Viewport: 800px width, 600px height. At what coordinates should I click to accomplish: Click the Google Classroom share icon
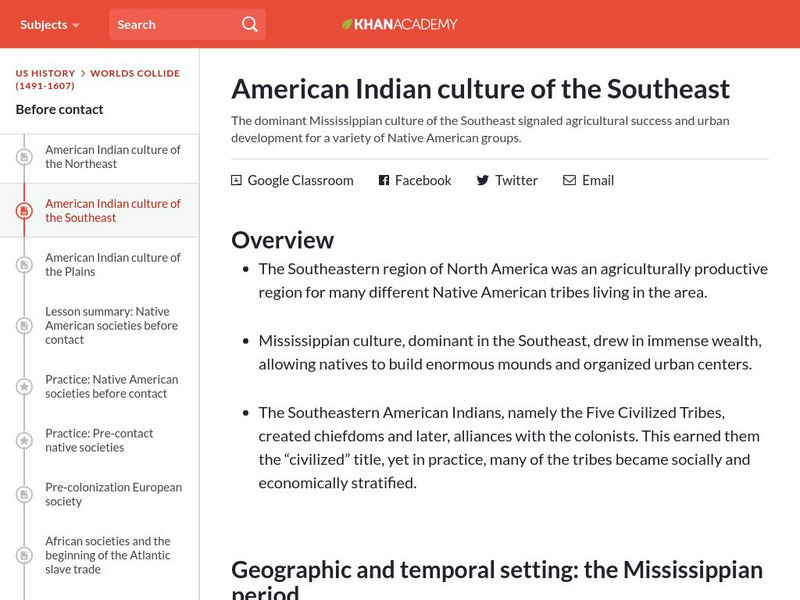pos(236,180)
